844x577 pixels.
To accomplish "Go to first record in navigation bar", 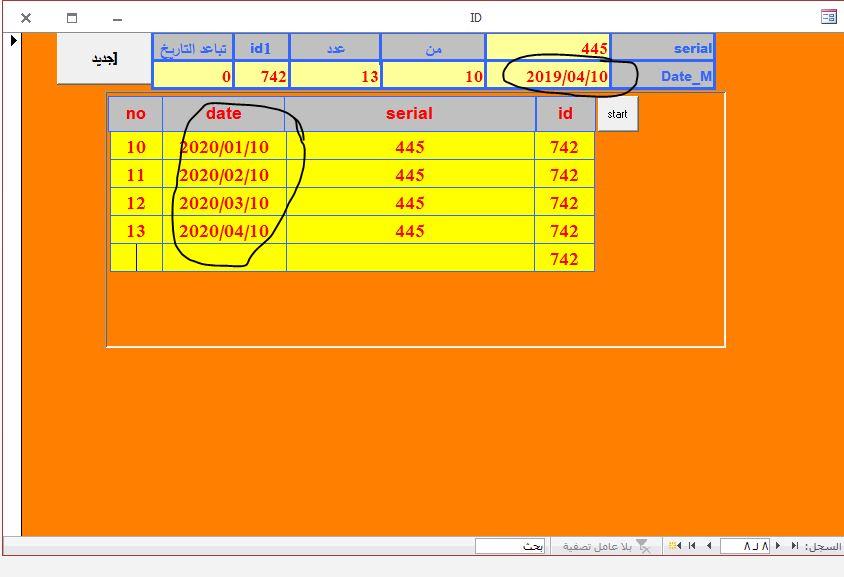I will 795,546.
